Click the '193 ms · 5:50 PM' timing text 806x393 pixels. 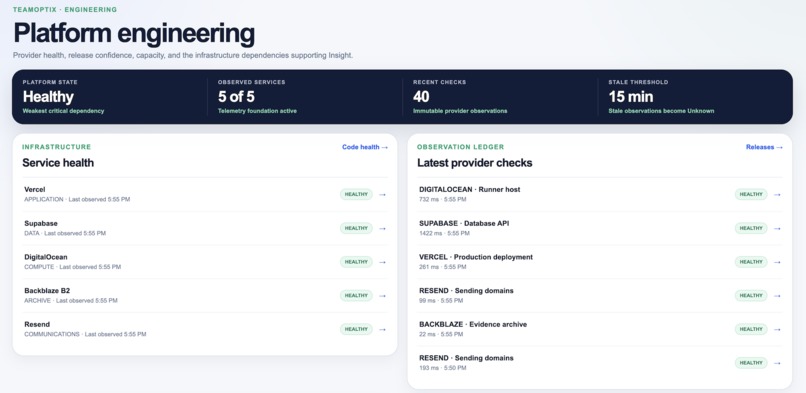(x=443, y=368)
